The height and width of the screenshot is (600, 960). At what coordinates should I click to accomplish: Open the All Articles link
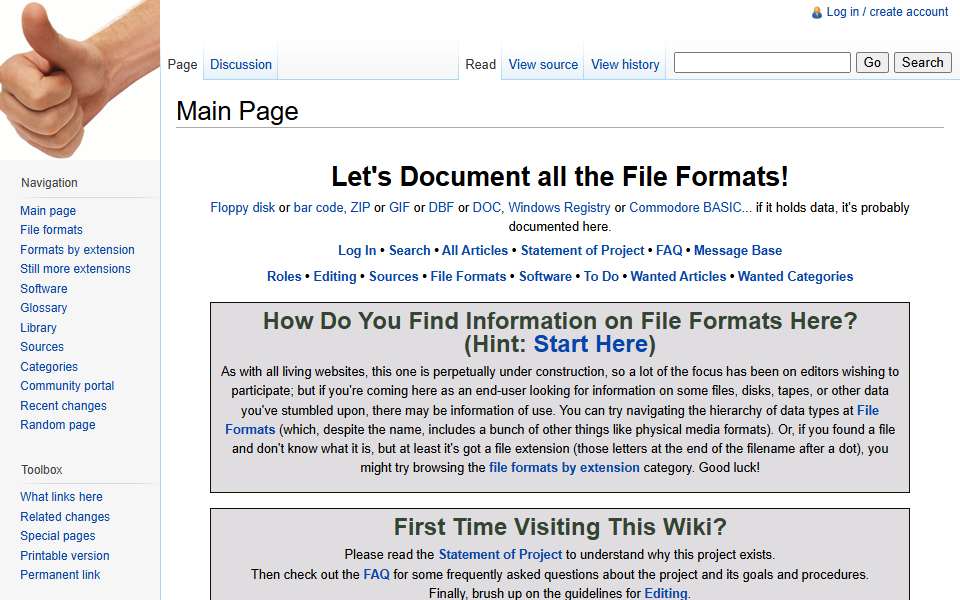475,250
